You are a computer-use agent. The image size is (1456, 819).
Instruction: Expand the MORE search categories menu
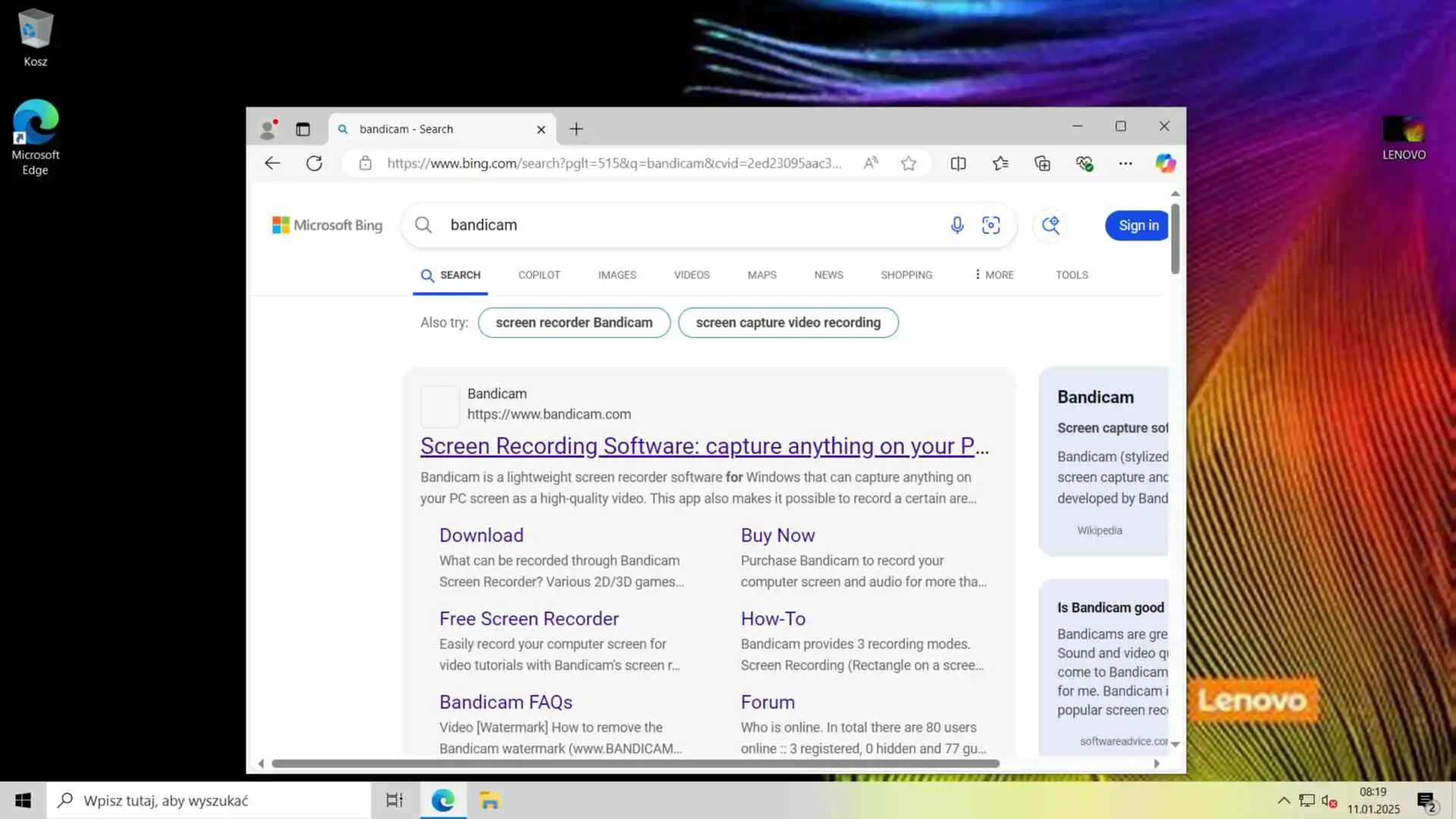(993, 275)
